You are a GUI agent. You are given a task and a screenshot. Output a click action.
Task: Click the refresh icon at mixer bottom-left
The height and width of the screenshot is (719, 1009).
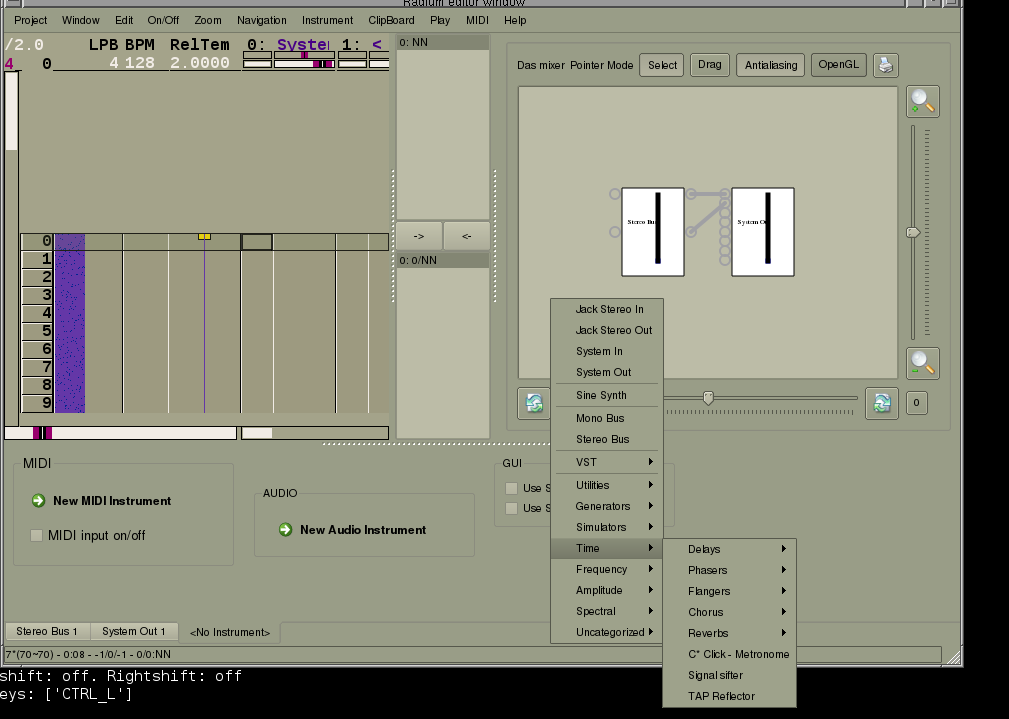(534, 403)
